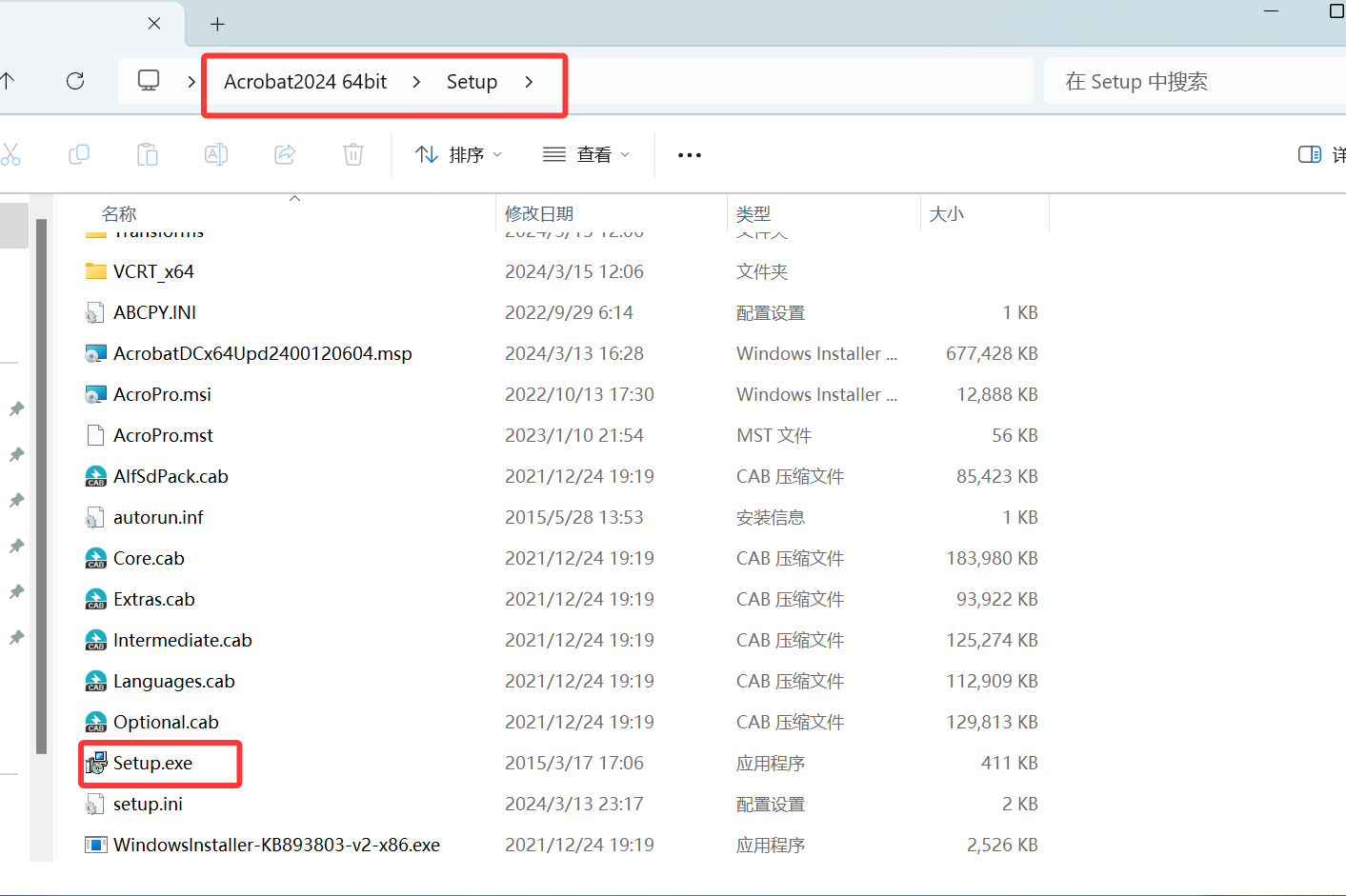
Task: Click the 411 KB size cell
Action: pos(1010,763)
